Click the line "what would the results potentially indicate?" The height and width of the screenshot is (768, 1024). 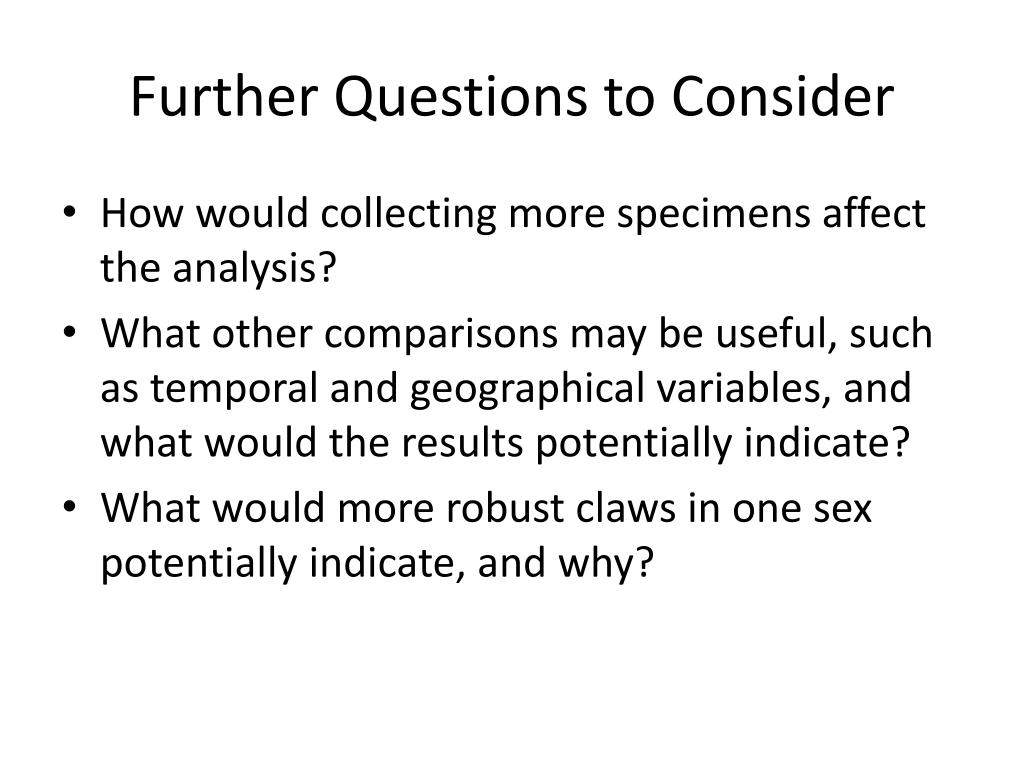click(505, 443)
